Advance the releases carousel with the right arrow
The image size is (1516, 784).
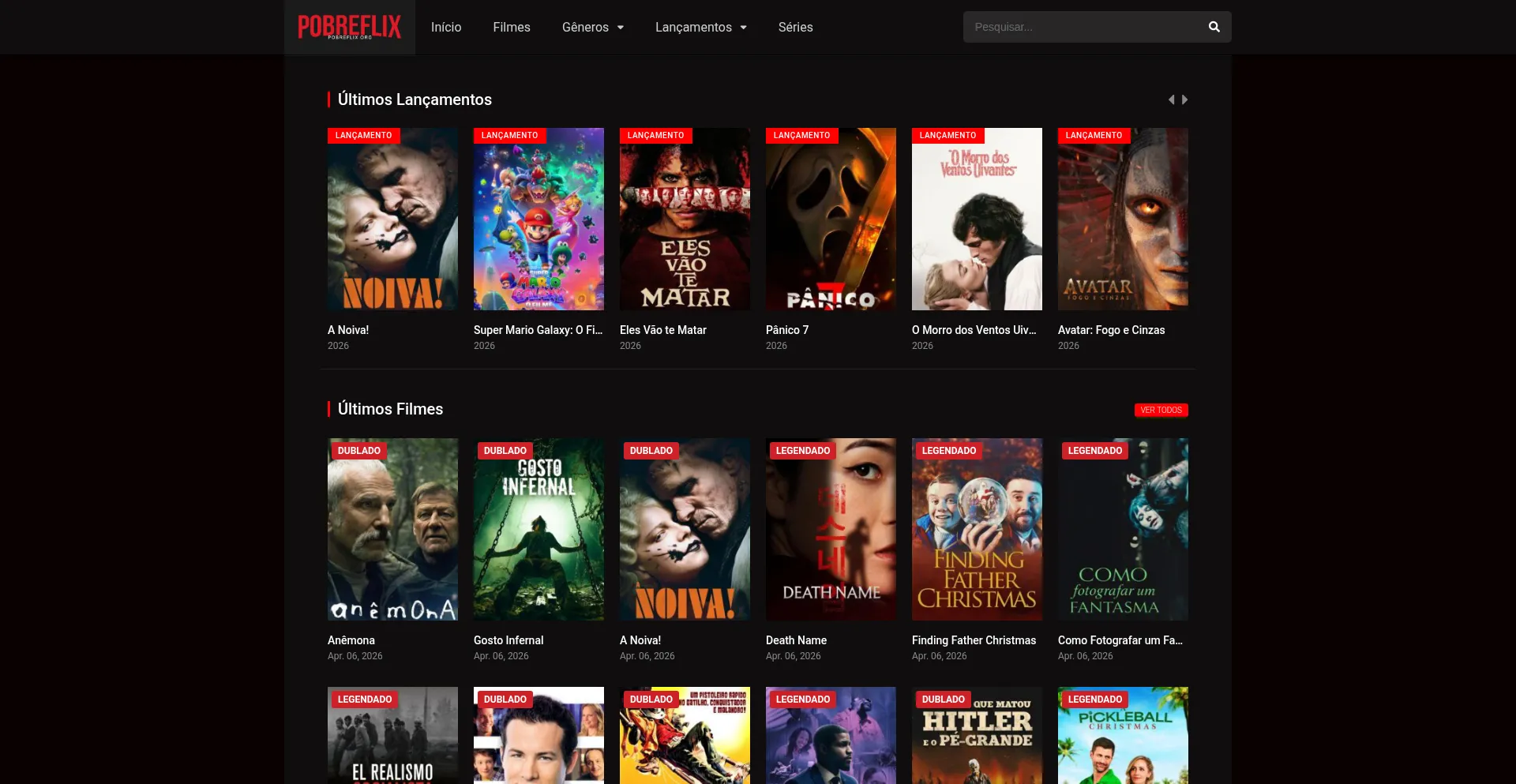pos(1184,99)
